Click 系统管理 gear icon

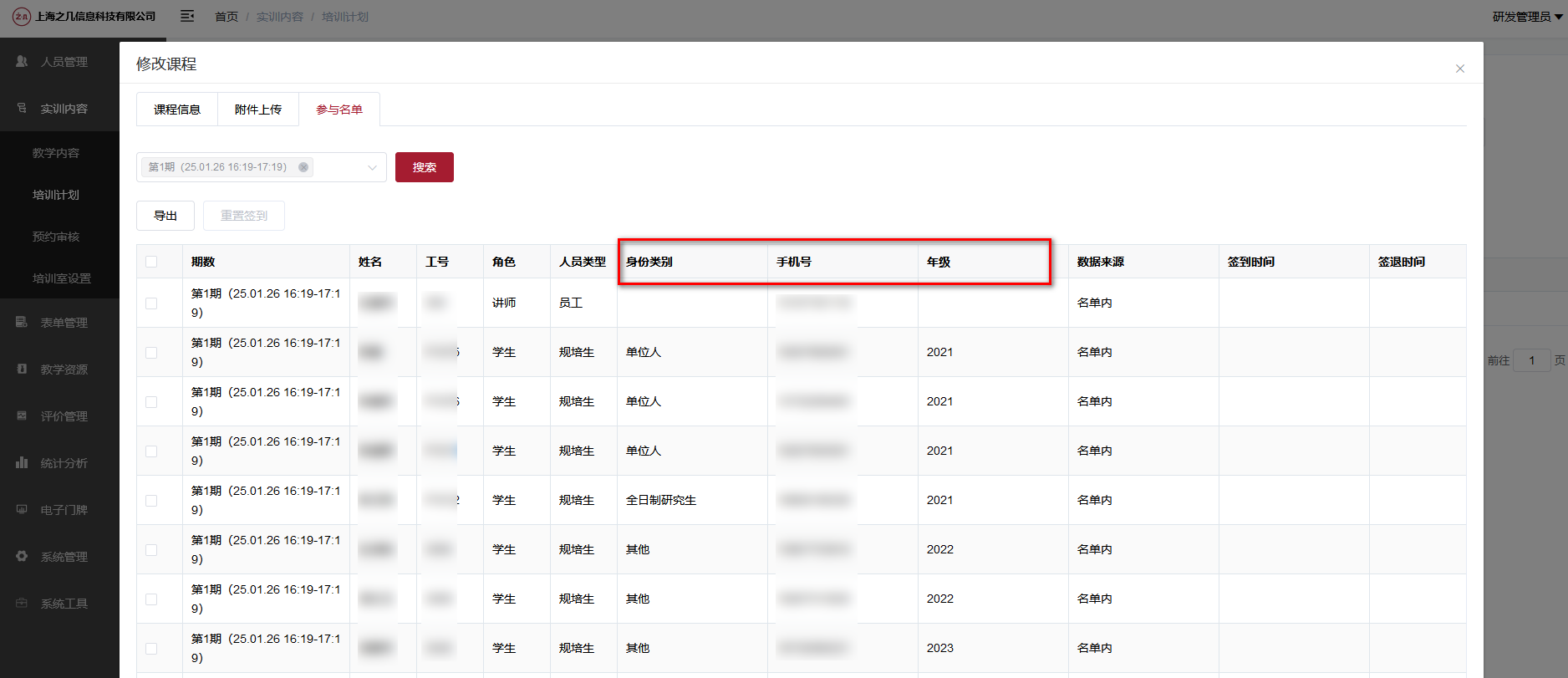(x=22, y=556)
